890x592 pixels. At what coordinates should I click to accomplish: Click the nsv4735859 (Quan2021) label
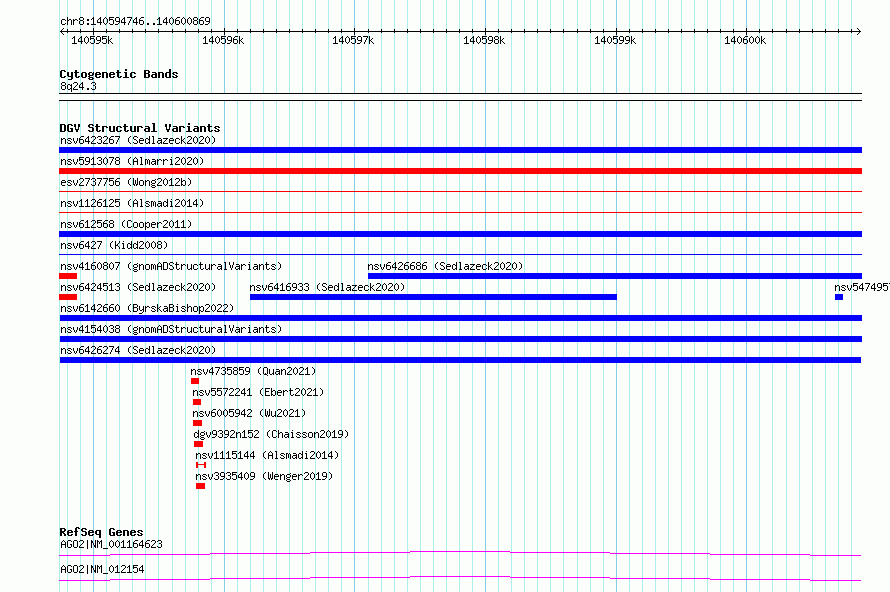tap(253, 371)
